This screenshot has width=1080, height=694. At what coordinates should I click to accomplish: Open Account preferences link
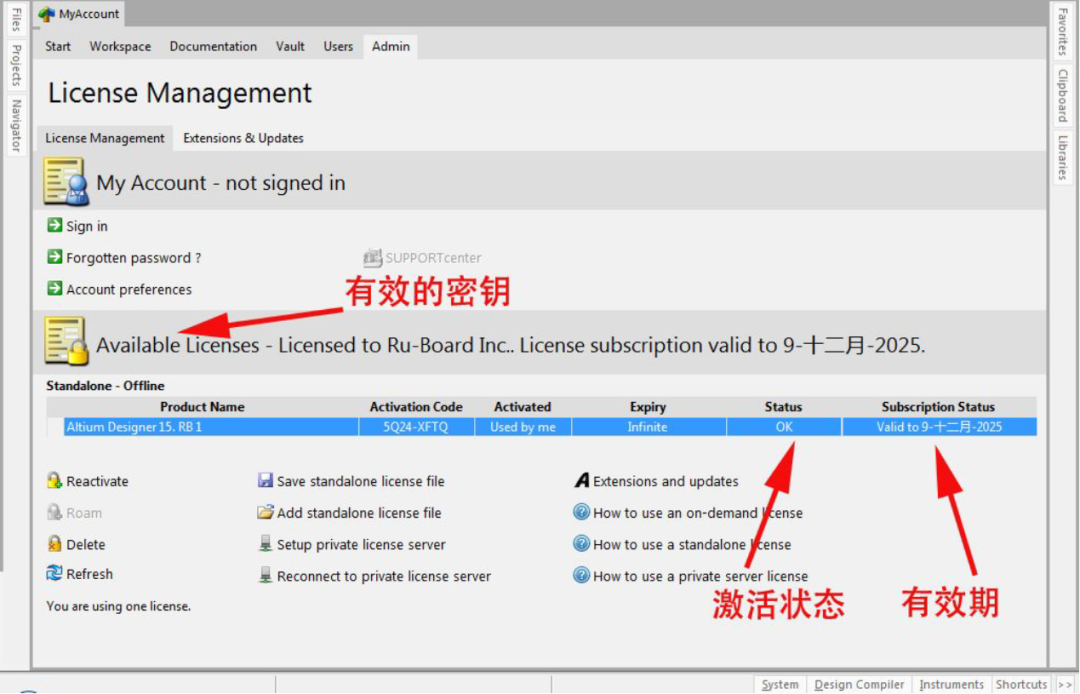129,289
